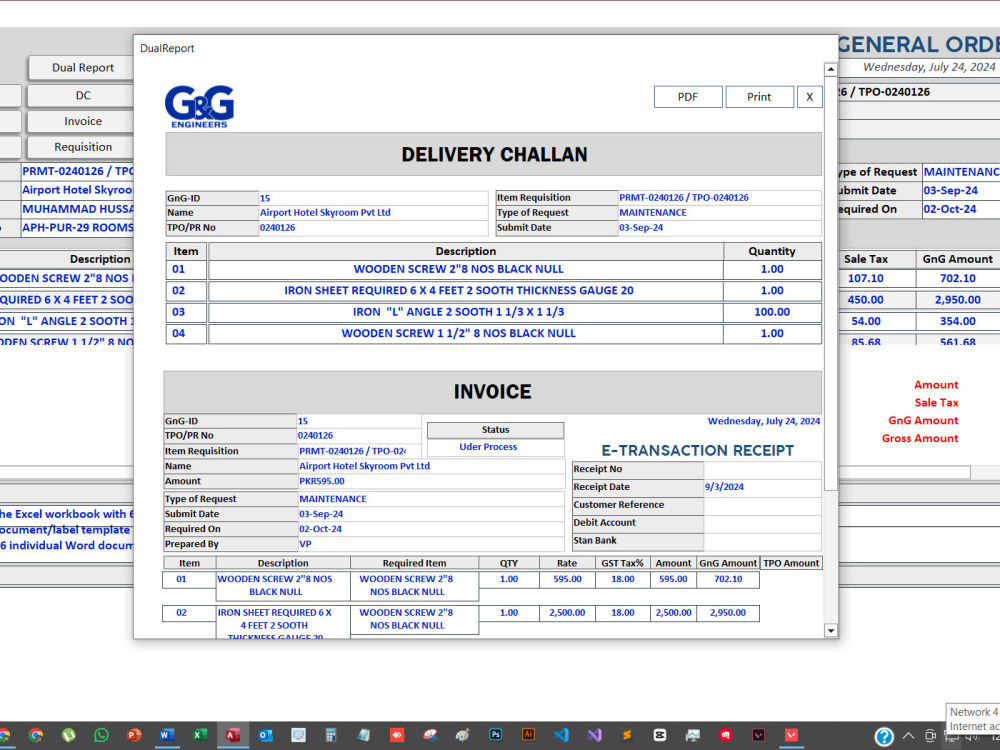Open Visual Studio Code from the taskbar
This screenshot has width=1000, height=750.
[x=561, y=735]
